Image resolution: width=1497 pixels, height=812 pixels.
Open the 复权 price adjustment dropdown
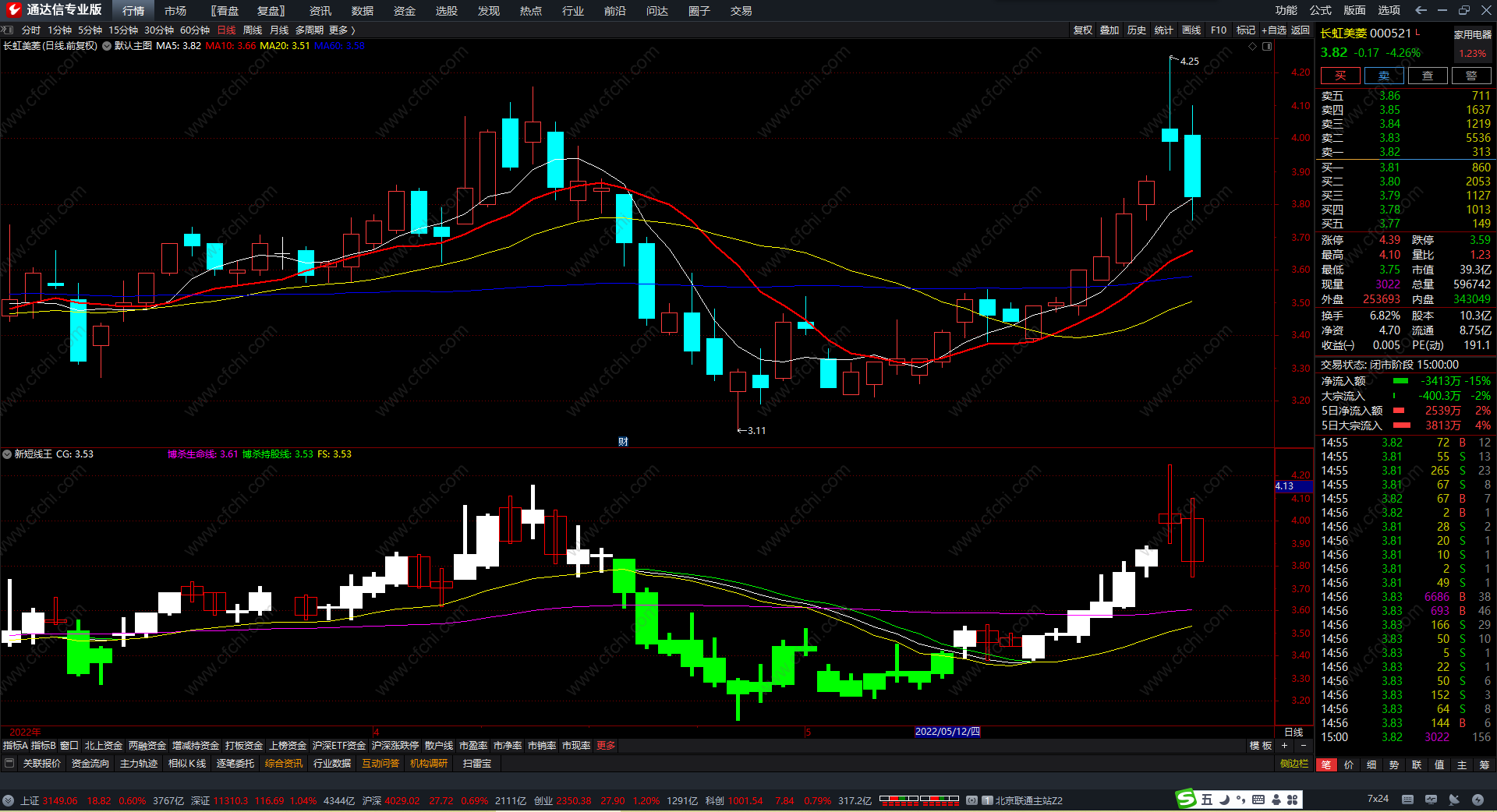1083,30
